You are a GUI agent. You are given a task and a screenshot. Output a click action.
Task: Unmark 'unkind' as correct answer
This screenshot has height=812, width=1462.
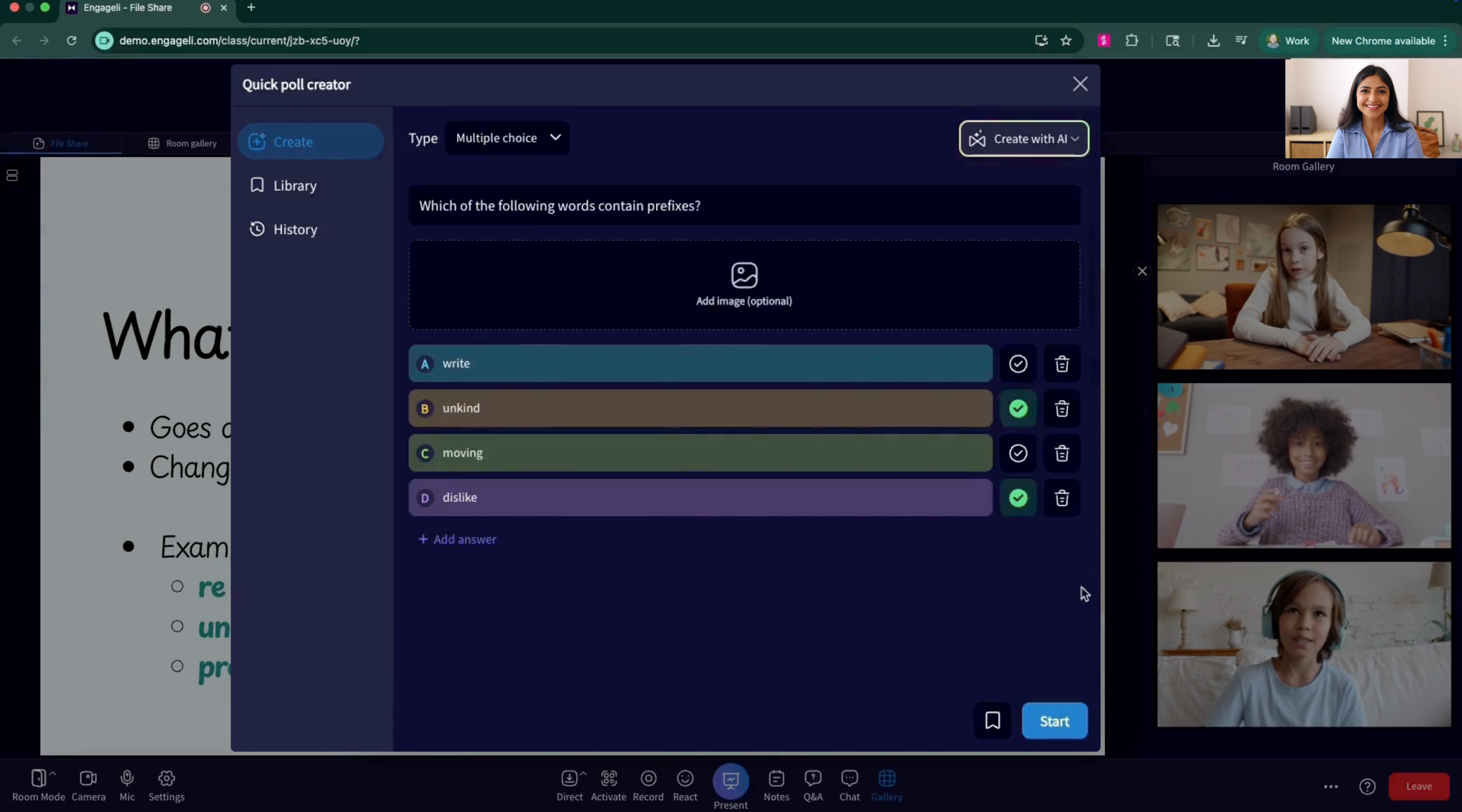tap(1018, 409)
